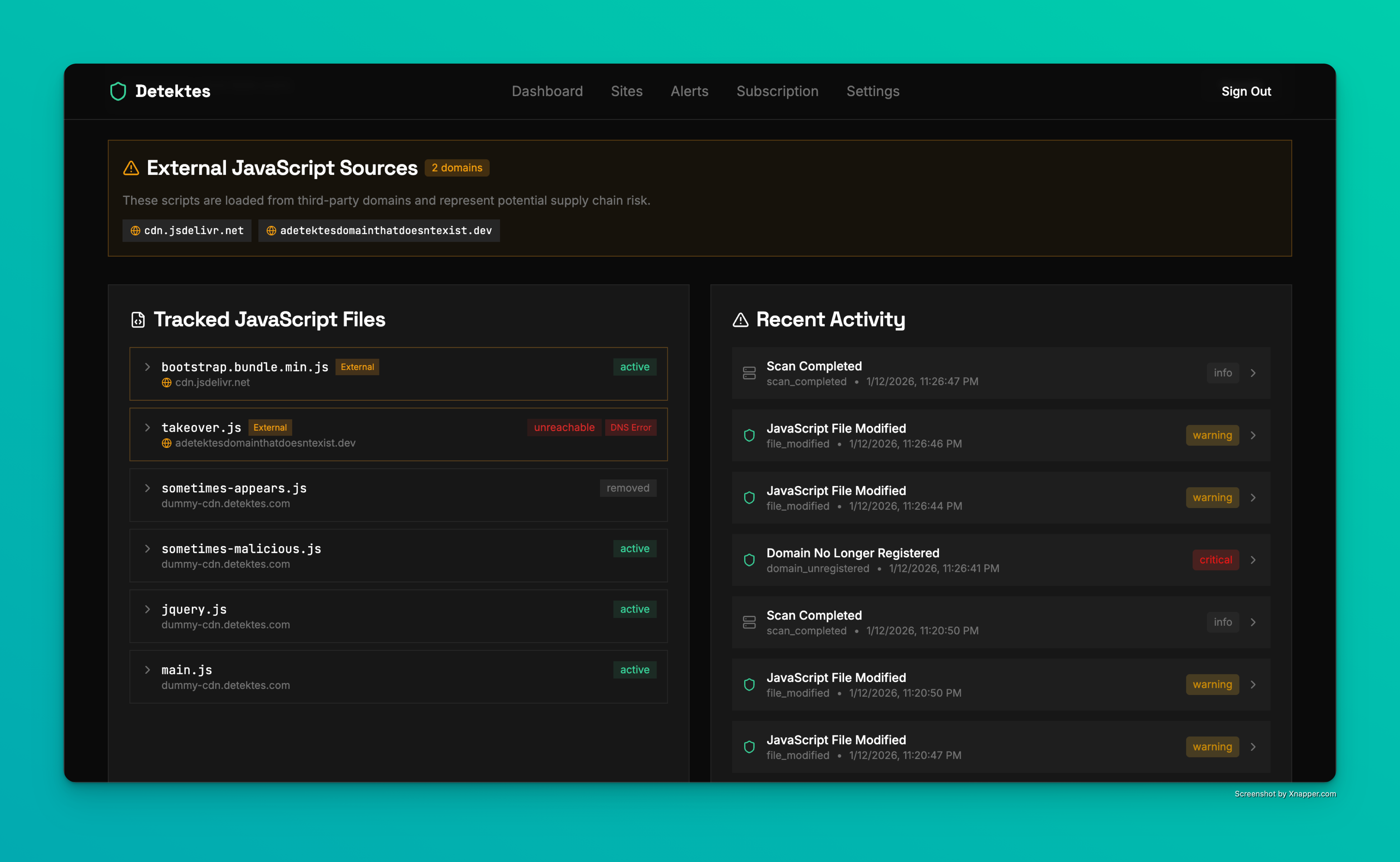Click server icon on top Scan Completed entry
Viewport: 1400px width, 862px height.
[x=749, y=373]
